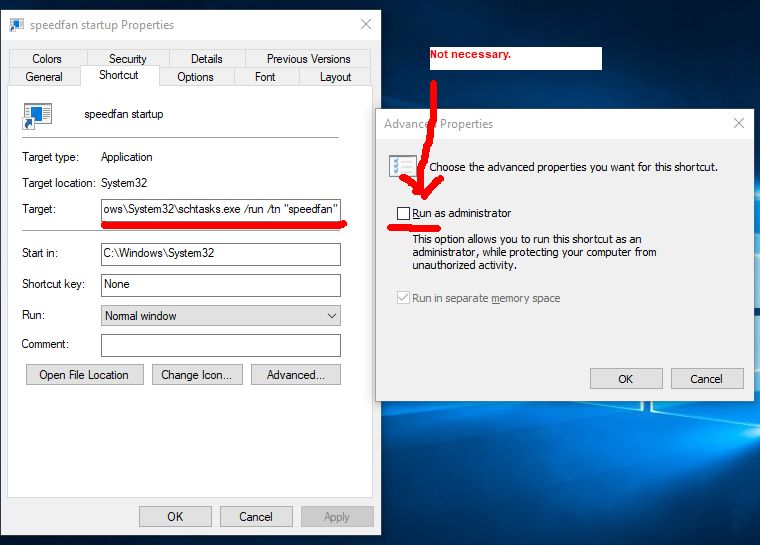Open the Details tab
This screenshot has width=760, height=545.
(207, 59)
